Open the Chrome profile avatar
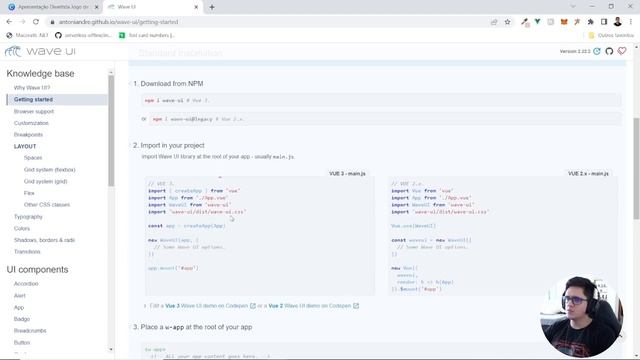Viewport: 640px width, 360px height. (x=618, y=22)
